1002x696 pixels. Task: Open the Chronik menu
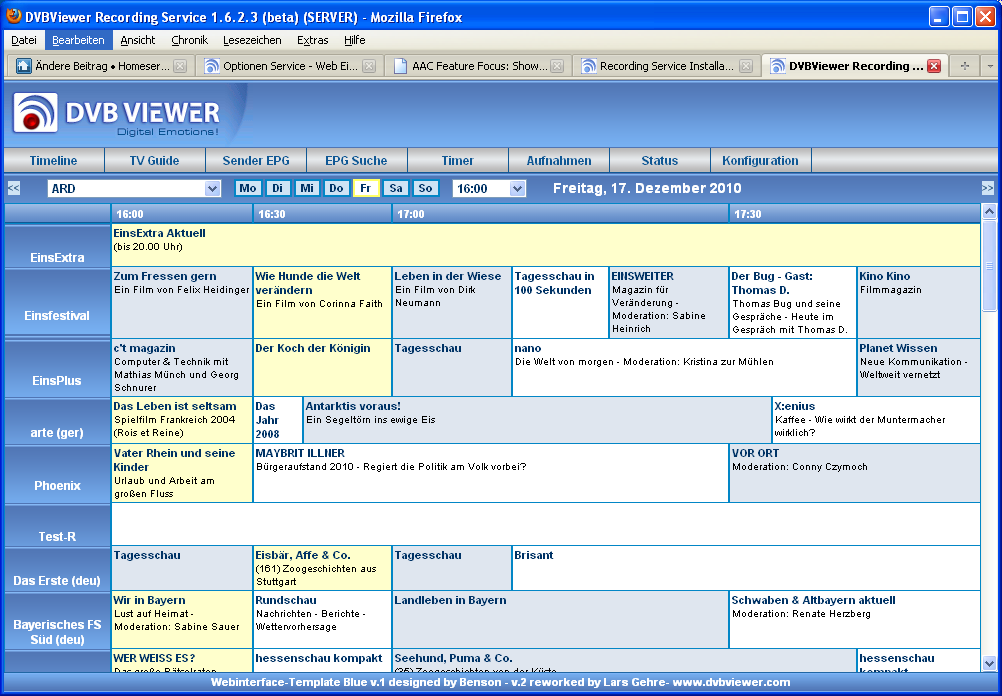tap(190, 40)
